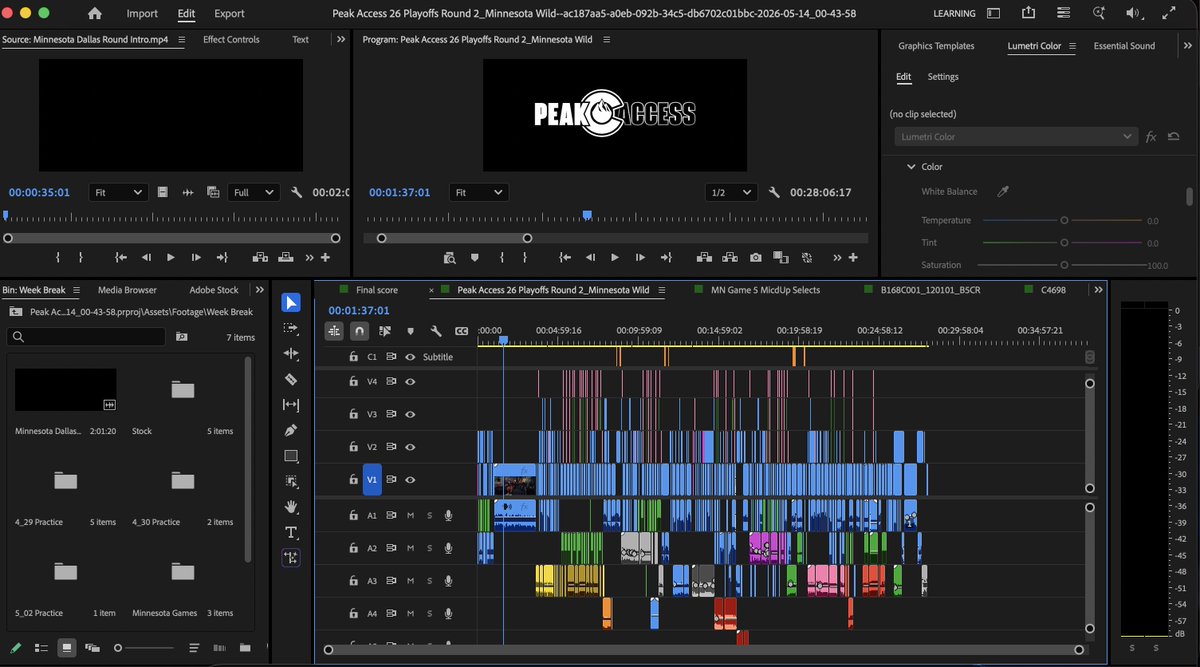Screen dimensions: 1200x667
Task: Open the Minnesota Games bin folder
Action: [x=182, y=572]
